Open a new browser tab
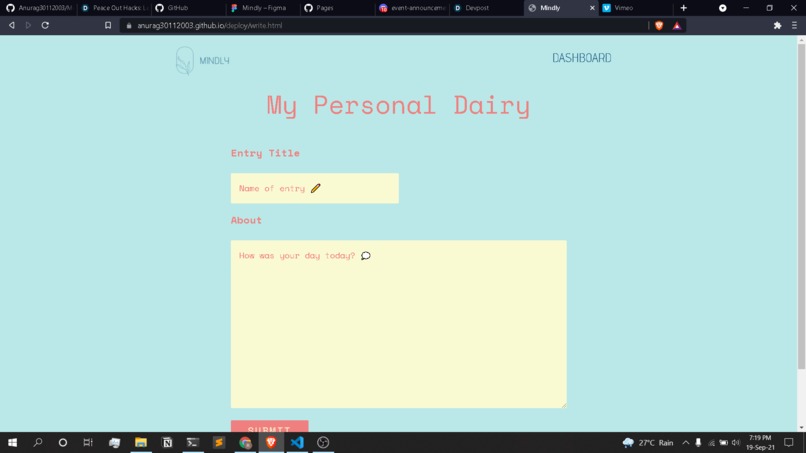This screenshot has height=453, width=806. [683, 8]
